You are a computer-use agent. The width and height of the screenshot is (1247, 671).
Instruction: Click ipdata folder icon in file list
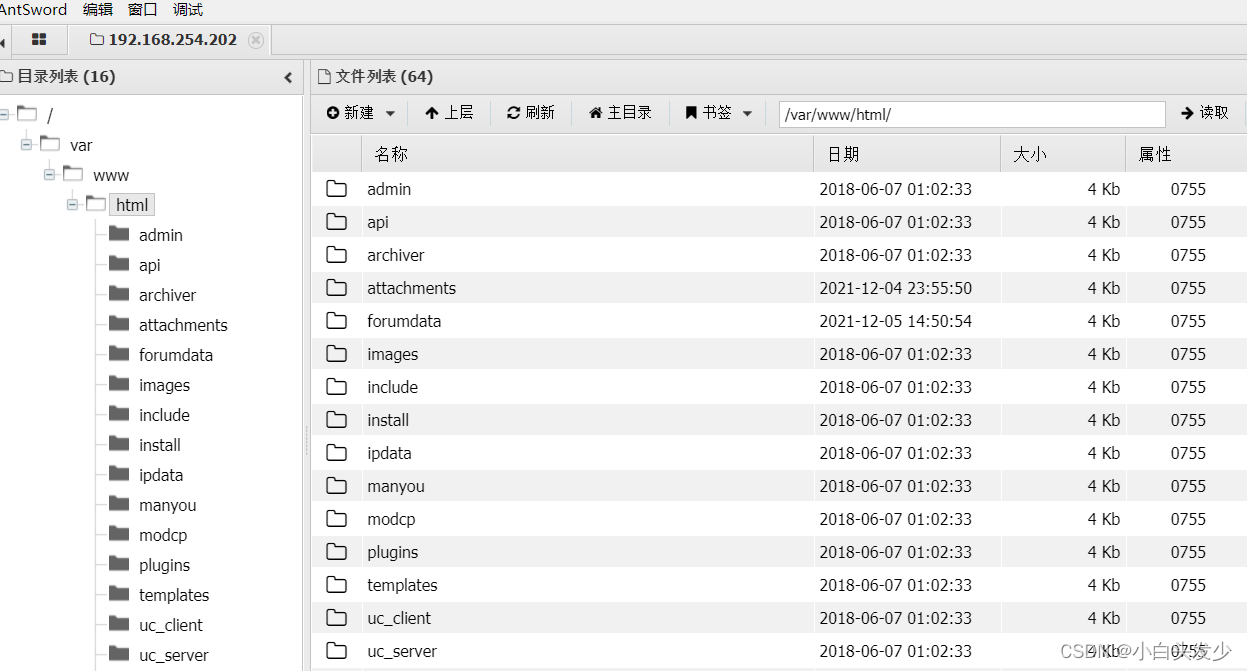337,453
